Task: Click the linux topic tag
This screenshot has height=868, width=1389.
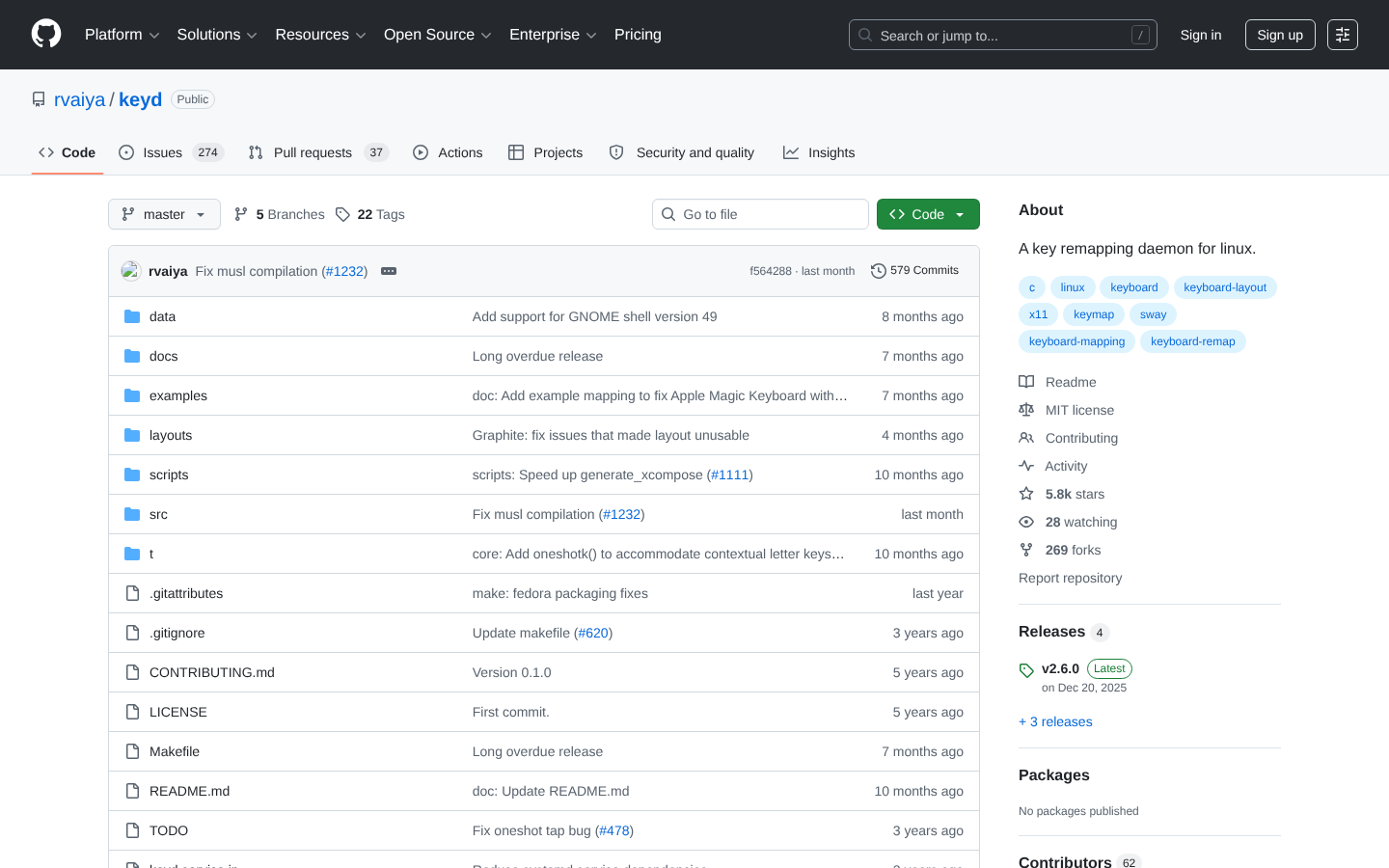Action: (1073, 287)
